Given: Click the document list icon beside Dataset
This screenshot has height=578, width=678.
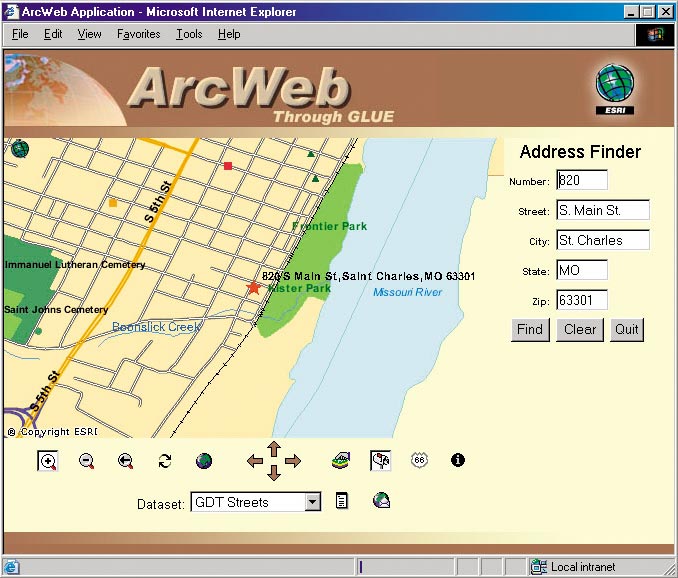Looking at the screenshot, I should pos(342,501).
